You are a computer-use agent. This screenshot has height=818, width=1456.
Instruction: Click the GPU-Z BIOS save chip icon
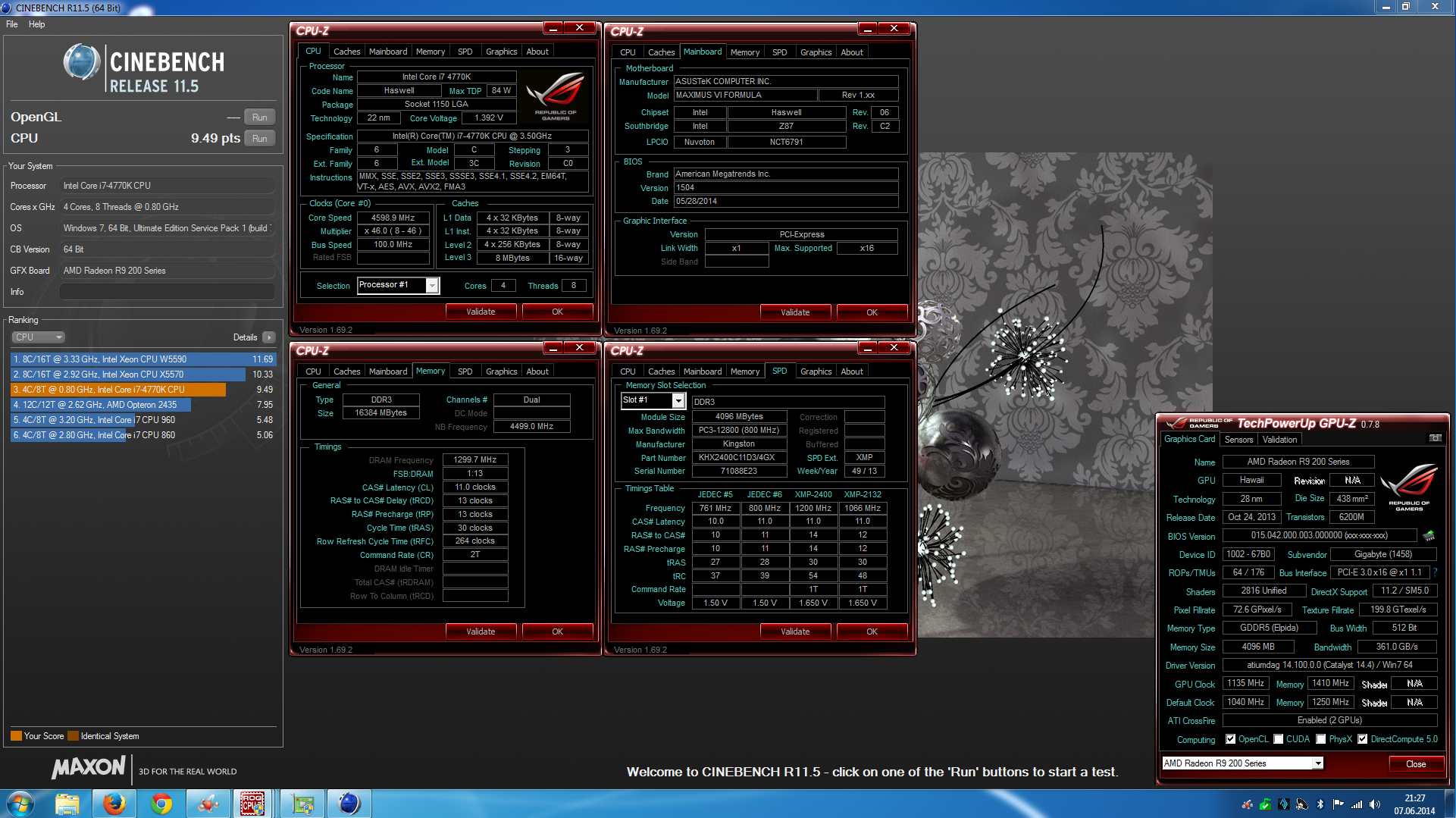coord(1429,536)
